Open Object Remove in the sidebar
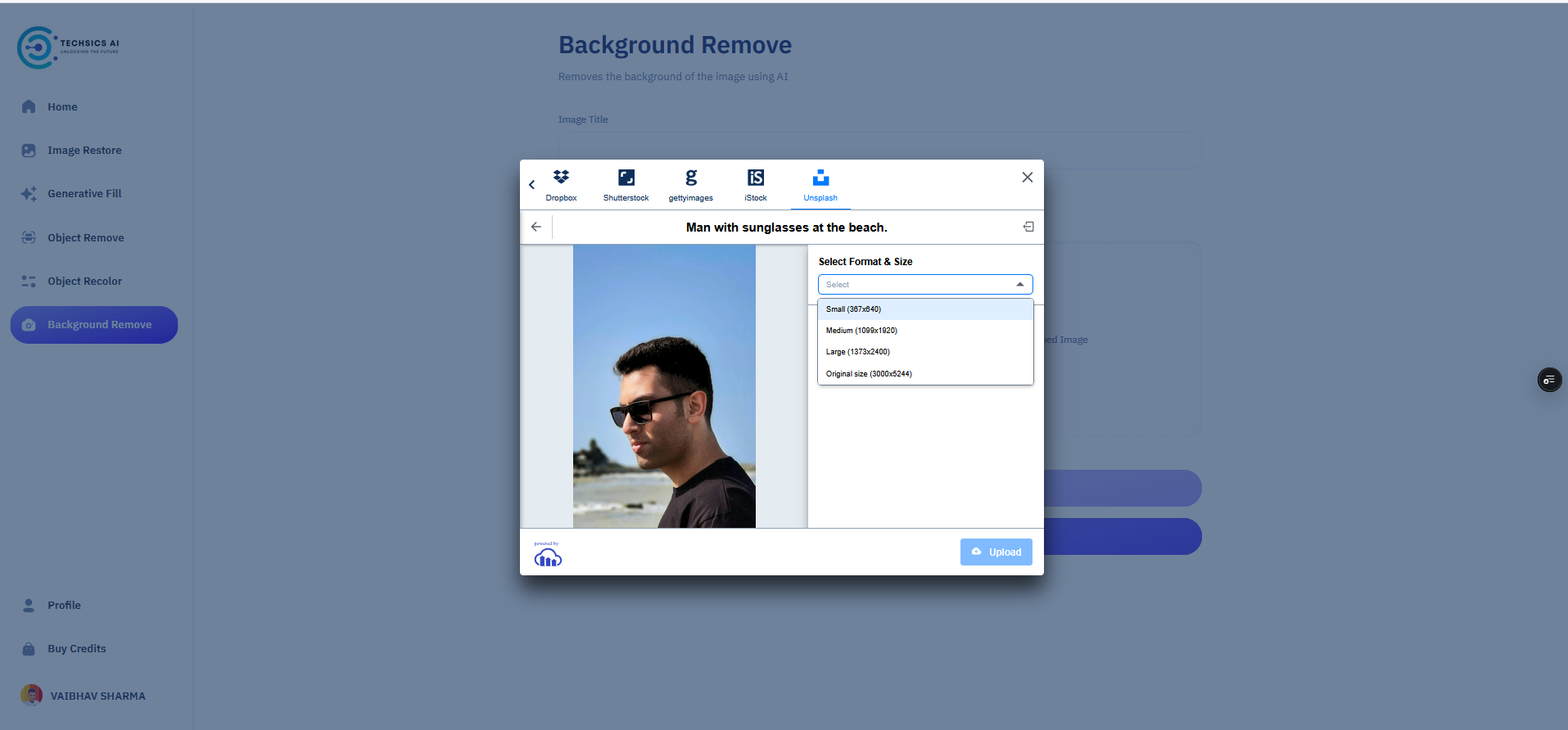This screenshot has width=1568, height=730. 86,238
